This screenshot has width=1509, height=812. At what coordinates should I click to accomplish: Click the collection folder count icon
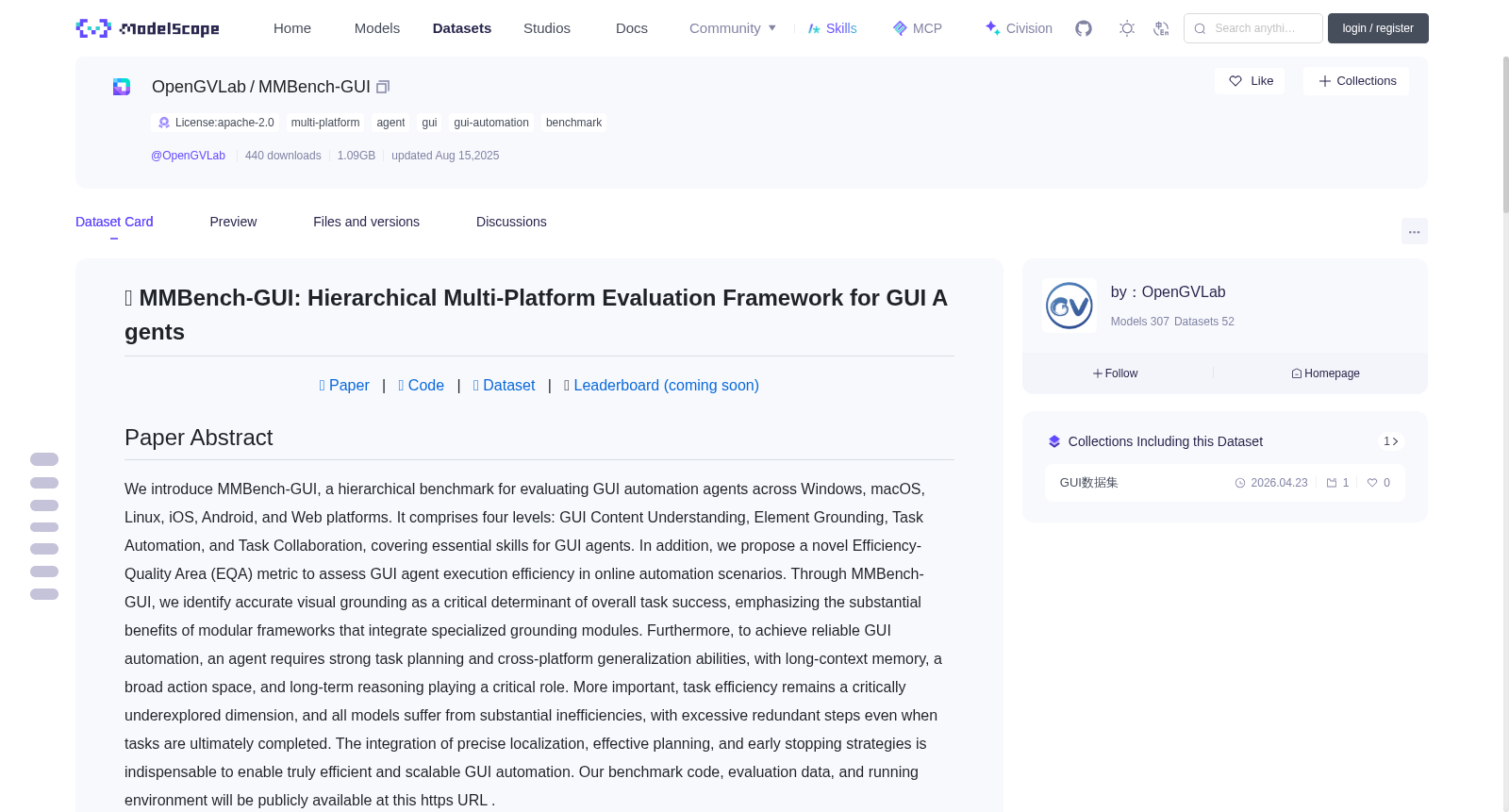1332,483
